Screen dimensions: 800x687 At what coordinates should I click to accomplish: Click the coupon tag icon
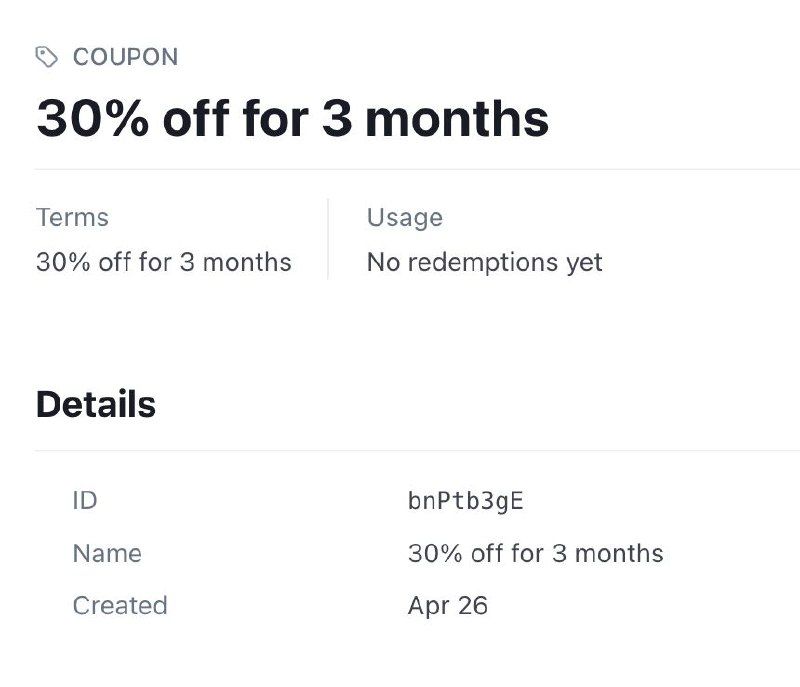pos(46,57)
